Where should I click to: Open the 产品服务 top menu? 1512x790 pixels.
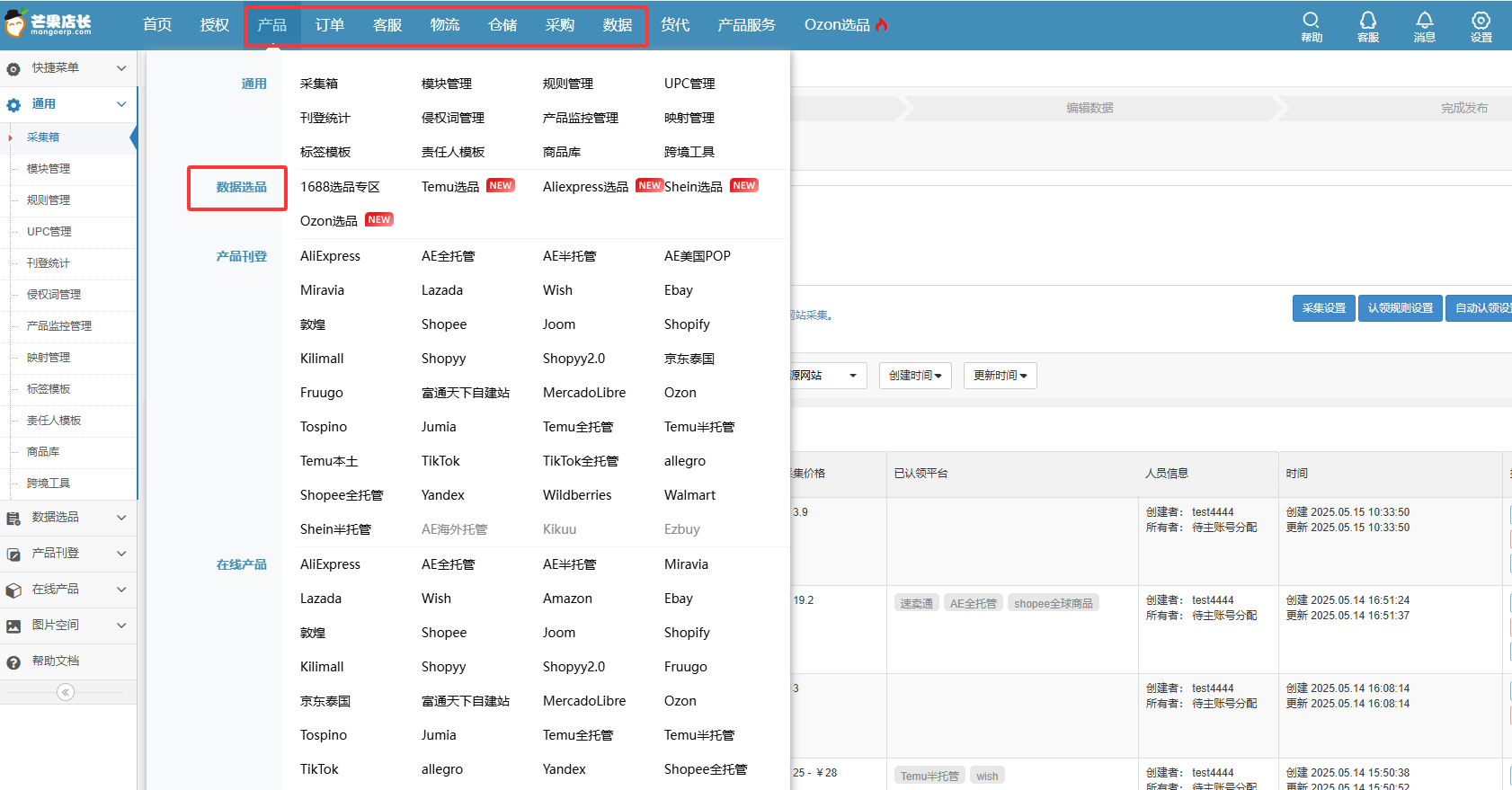coord(746,24)
